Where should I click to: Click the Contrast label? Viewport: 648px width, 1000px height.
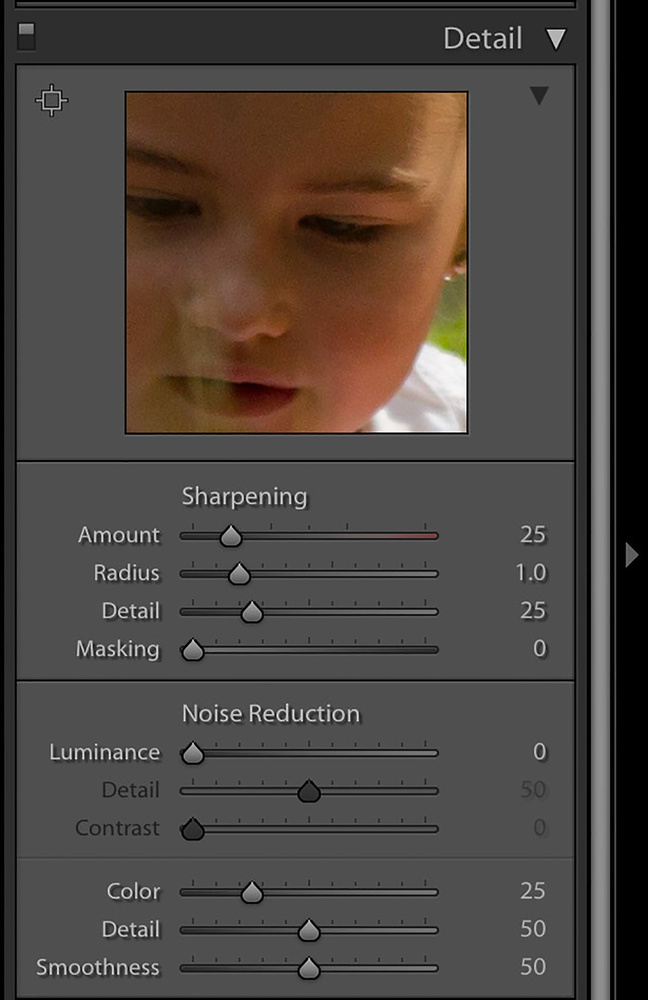tap(117, 828)
